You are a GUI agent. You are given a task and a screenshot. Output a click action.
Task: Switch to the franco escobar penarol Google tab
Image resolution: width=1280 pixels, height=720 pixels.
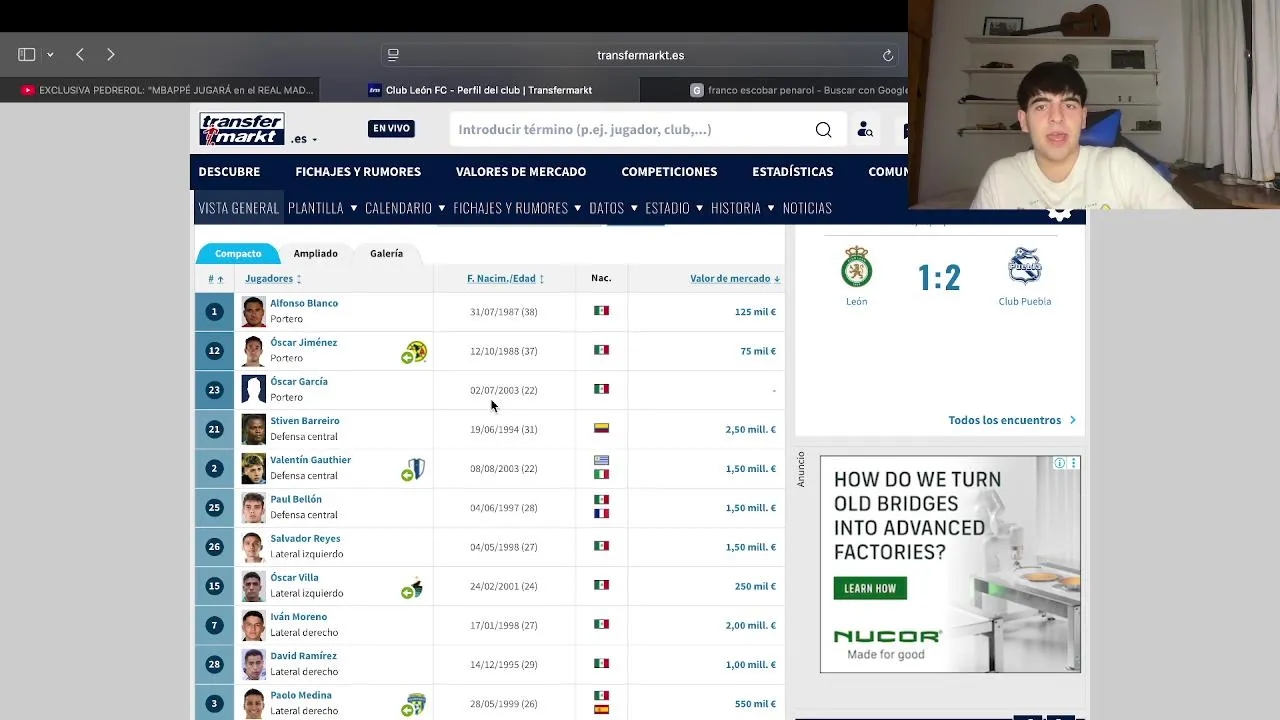click(798, 90)
